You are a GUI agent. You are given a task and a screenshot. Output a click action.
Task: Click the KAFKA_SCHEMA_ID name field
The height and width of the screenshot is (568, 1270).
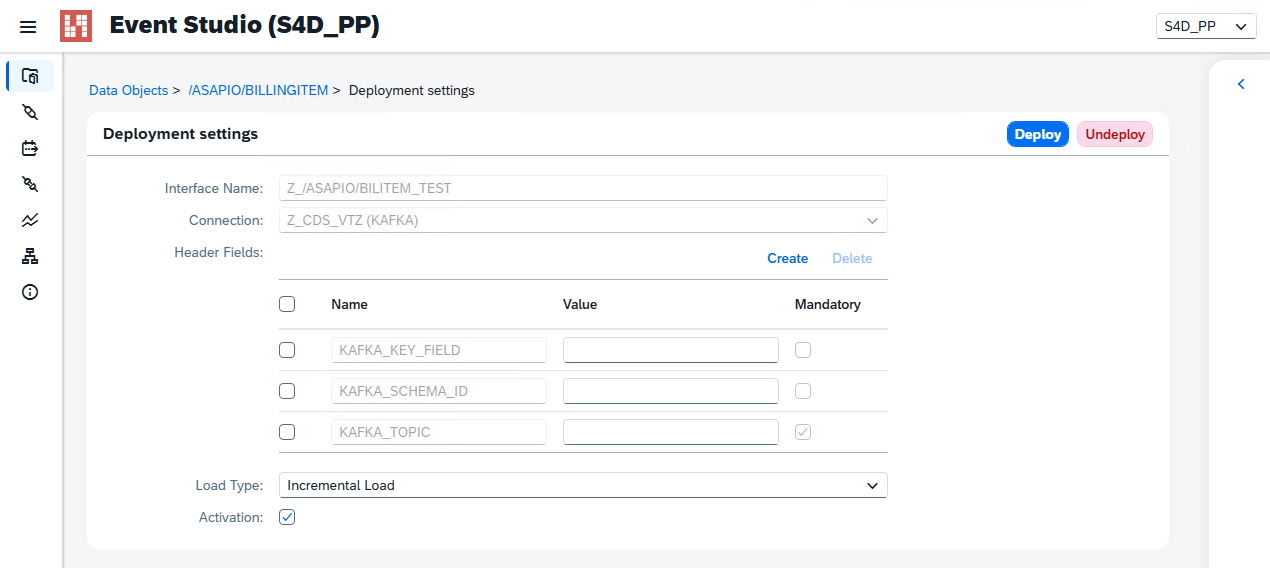tap(439, 391)
